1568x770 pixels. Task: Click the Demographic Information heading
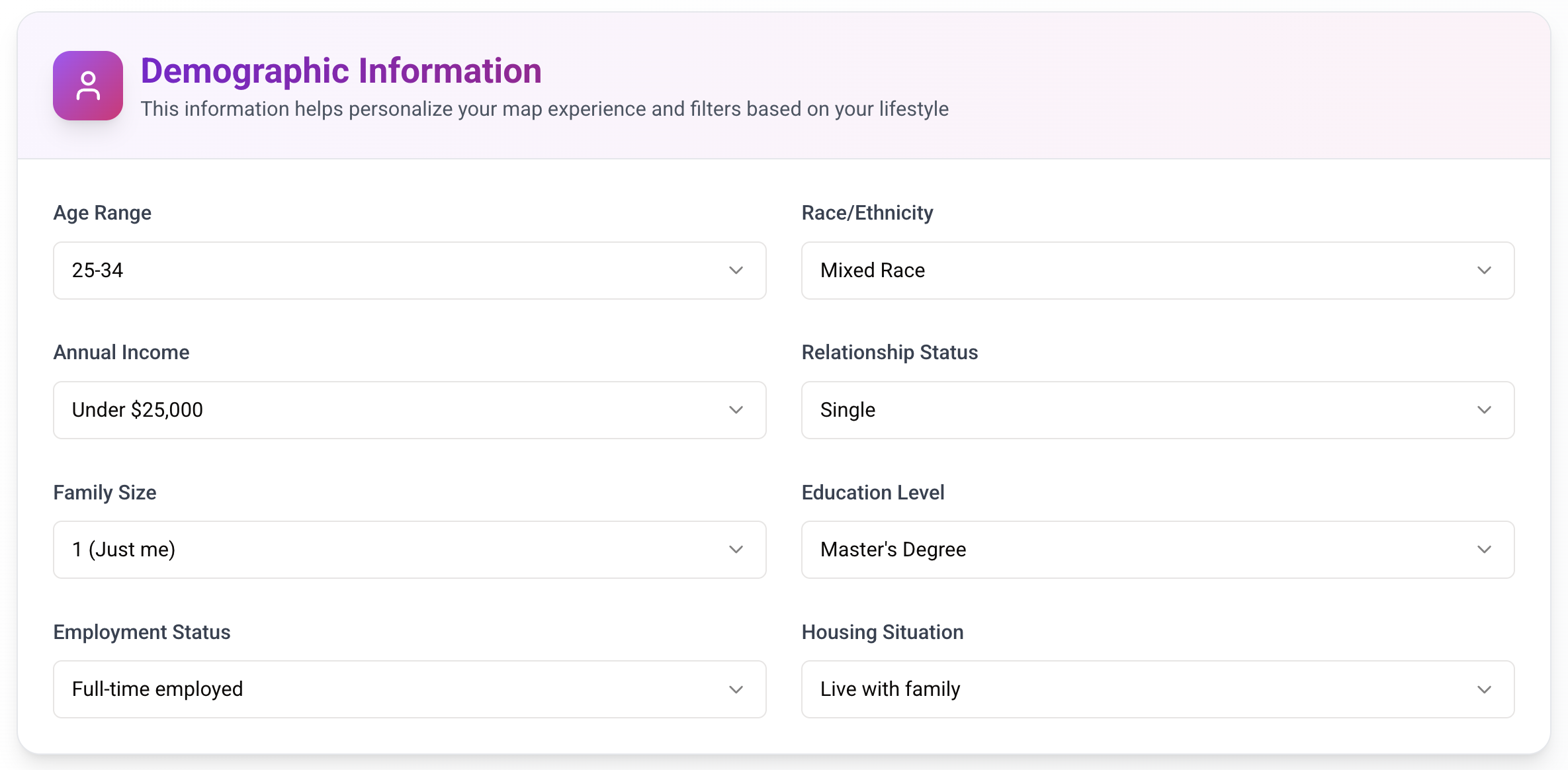pos(341,71)
